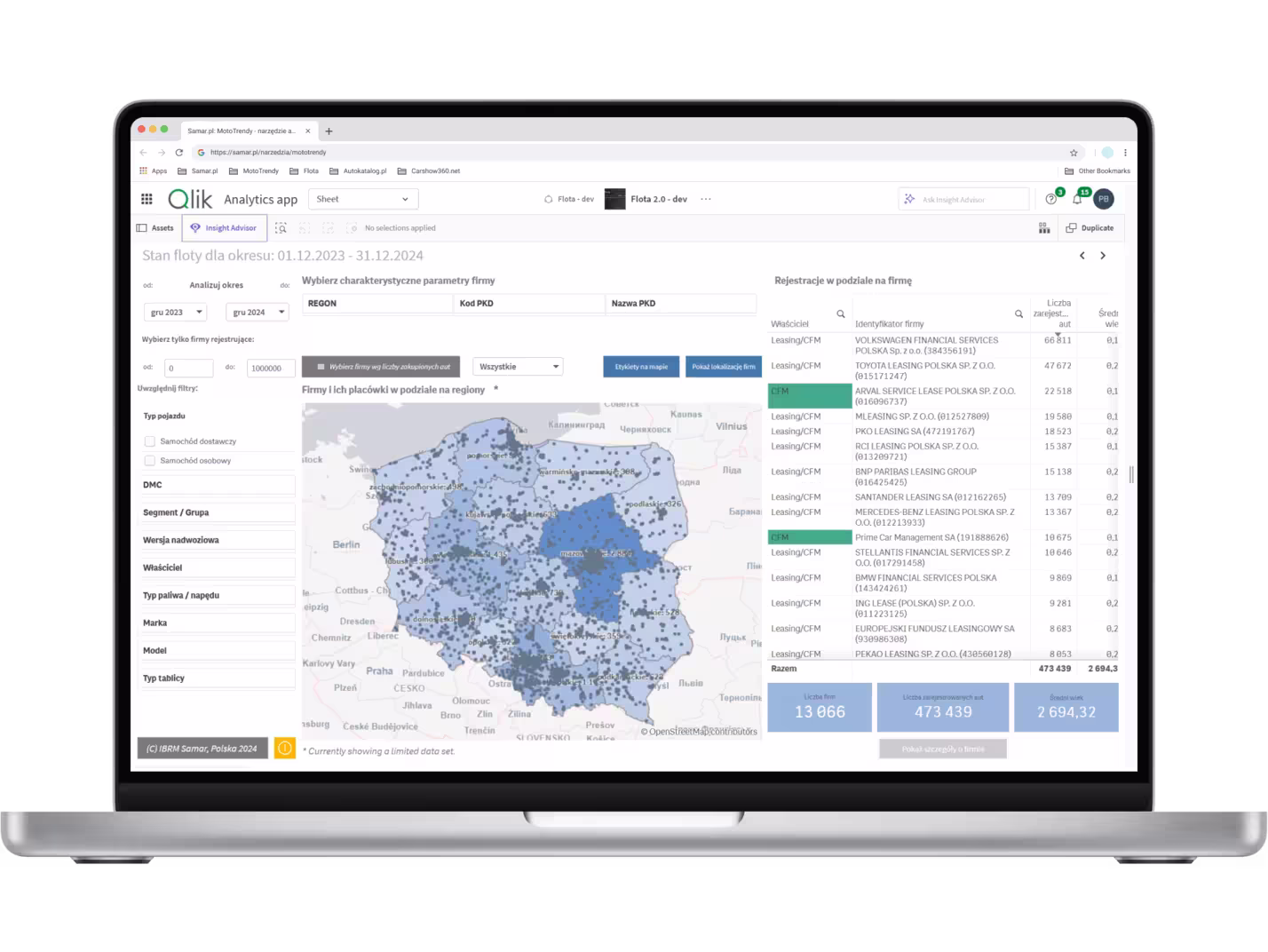Screen dimensions: 1268x952
Task: Open the gru 2023 start date dropdown
Action: (x=175, y=313)
